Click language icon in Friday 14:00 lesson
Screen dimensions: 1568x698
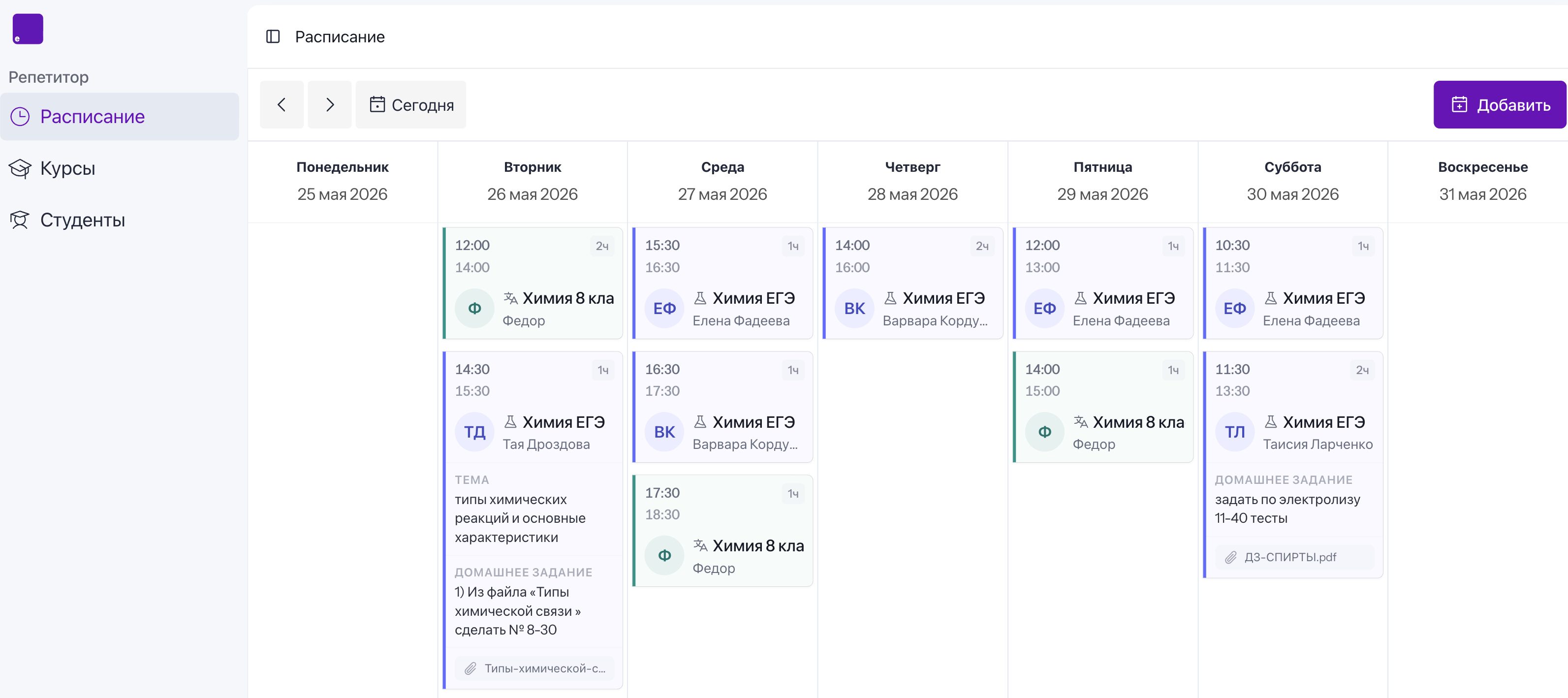[1080, 421]
